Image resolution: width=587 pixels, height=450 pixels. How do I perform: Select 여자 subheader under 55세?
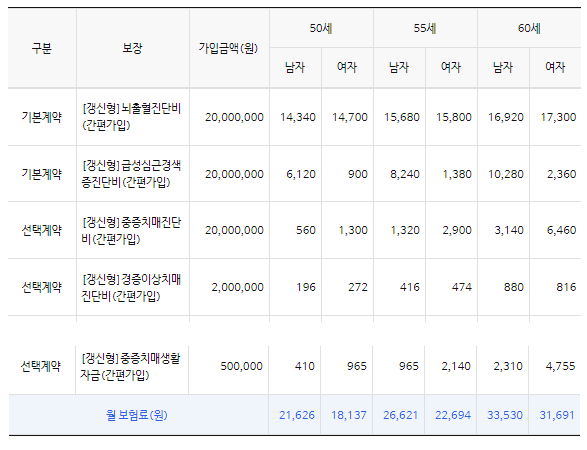451,67
